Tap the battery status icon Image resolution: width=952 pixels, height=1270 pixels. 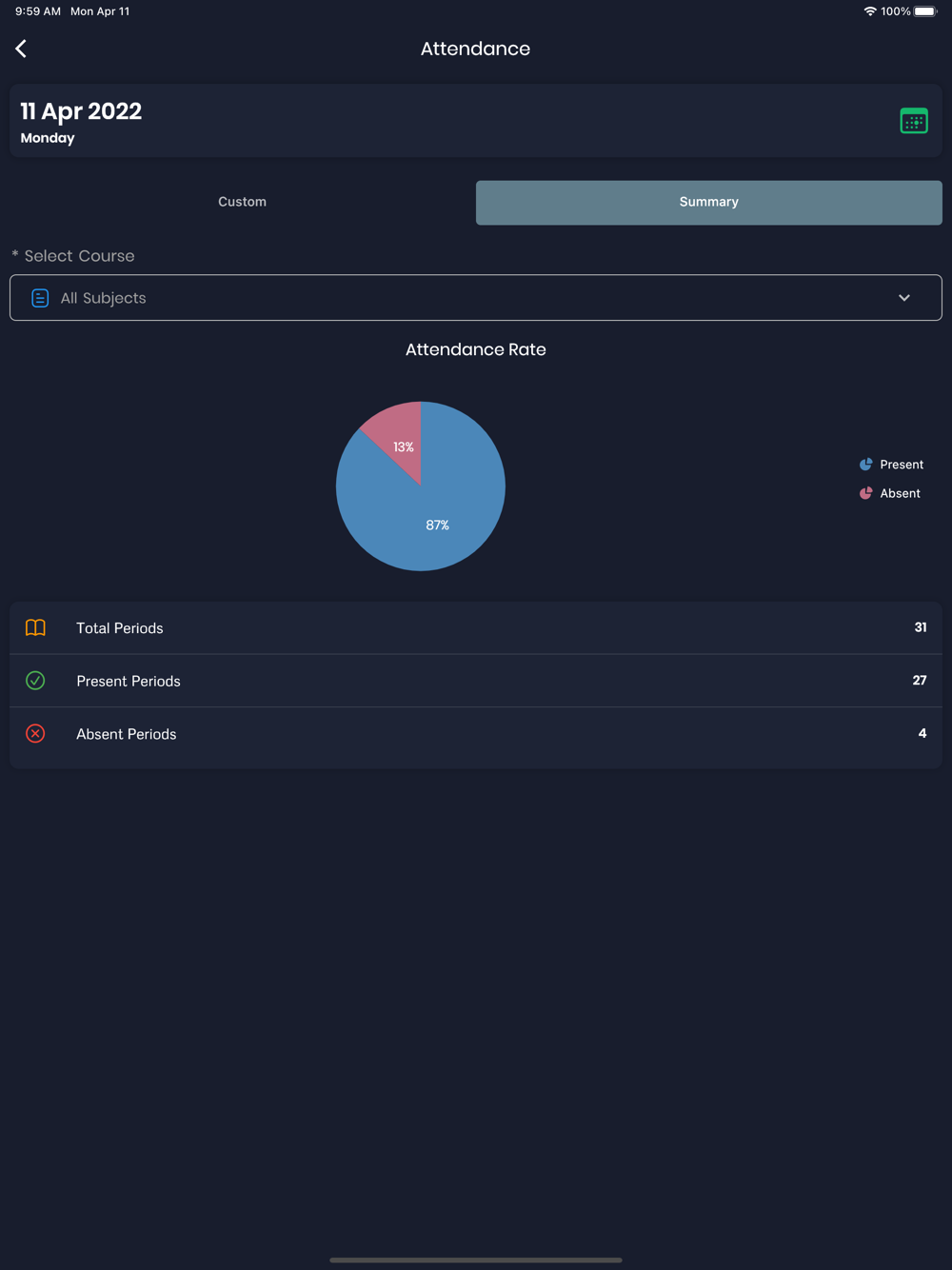coord(926,11)
